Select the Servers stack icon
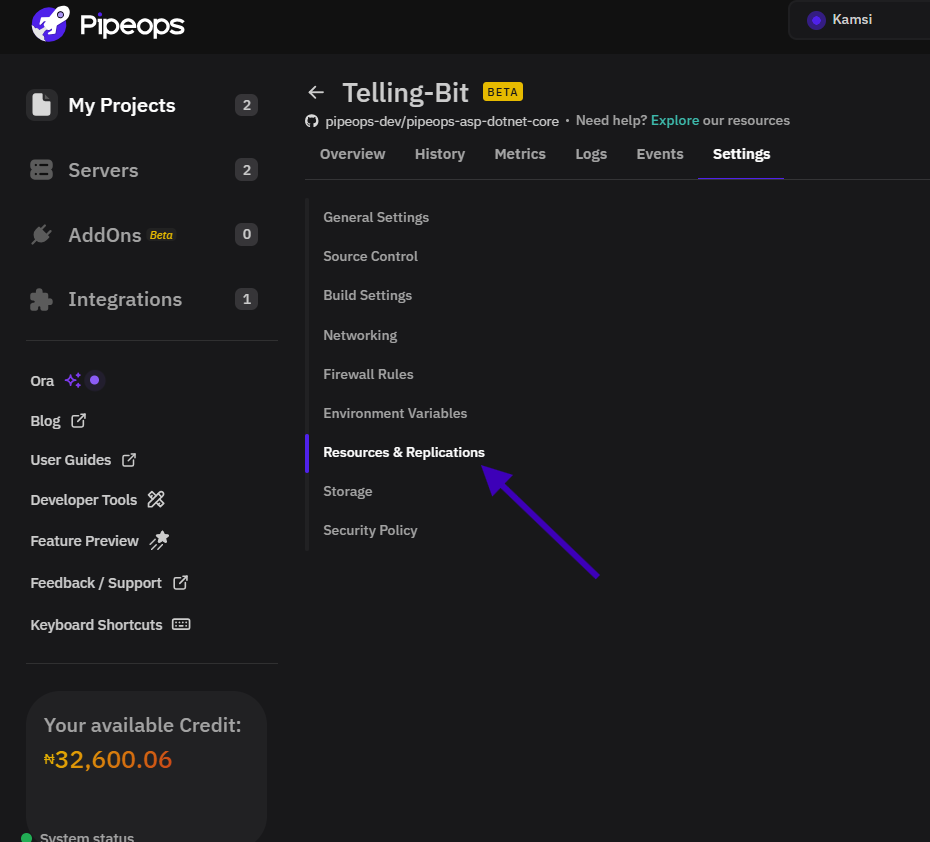 (x=42, y=170)
